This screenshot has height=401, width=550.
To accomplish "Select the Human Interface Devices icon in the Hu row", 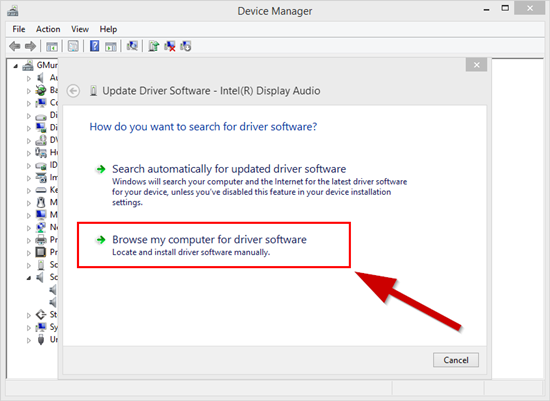I will pos(41,153).
